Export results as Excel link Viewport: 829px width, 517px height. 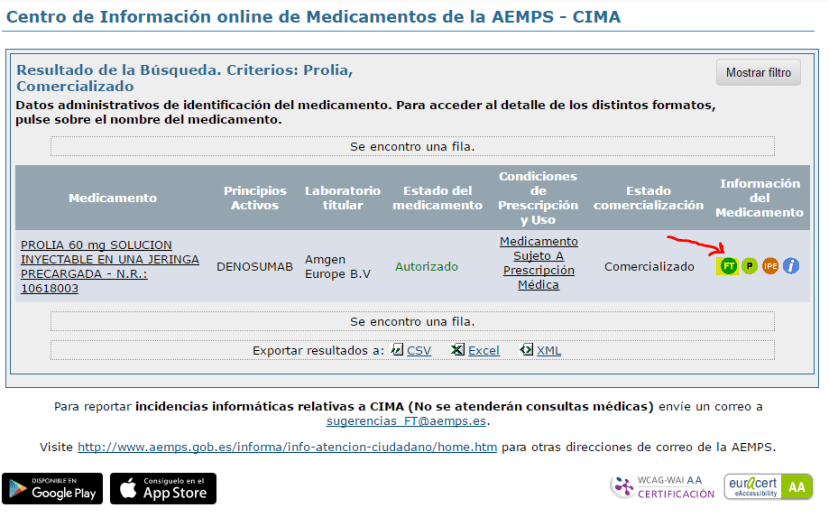point(484,350)
